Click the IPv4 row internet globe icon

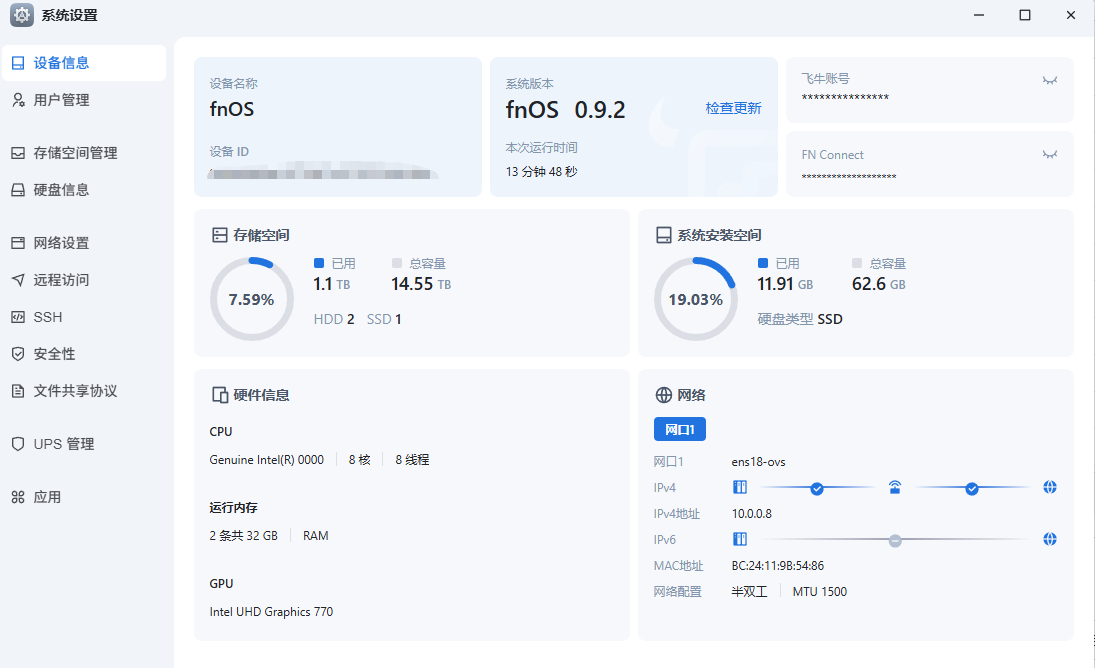(x=1050, y=487)
